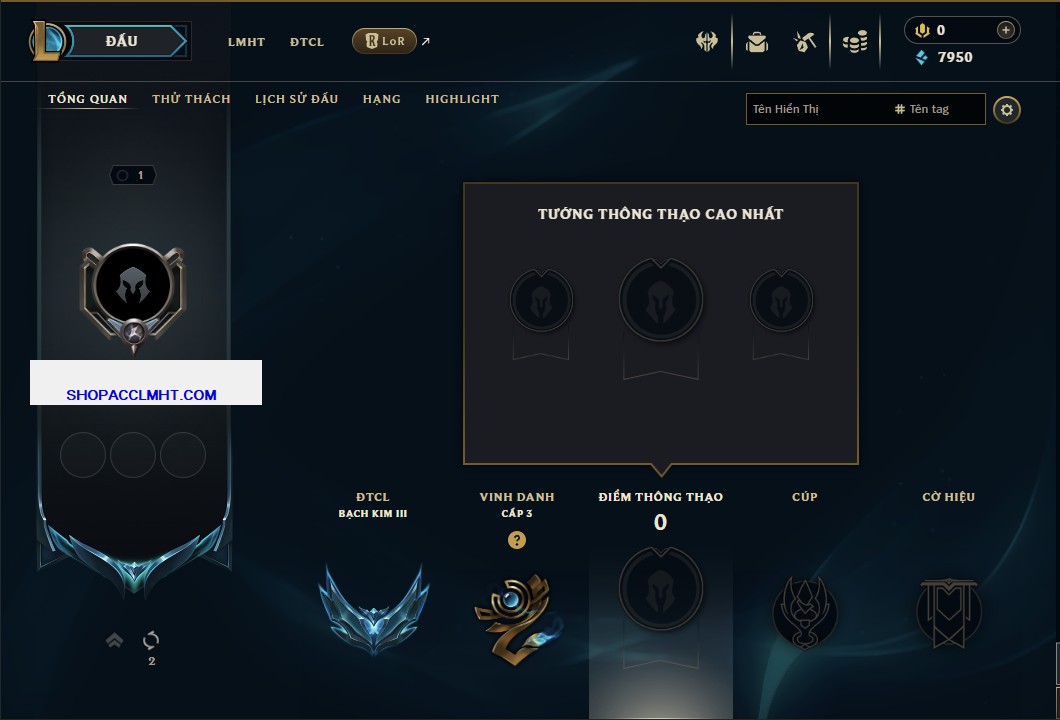The width and height of the screenshot is (1060, 720).
Task: Click the CÚP trophy emblem
Action: 804,613
